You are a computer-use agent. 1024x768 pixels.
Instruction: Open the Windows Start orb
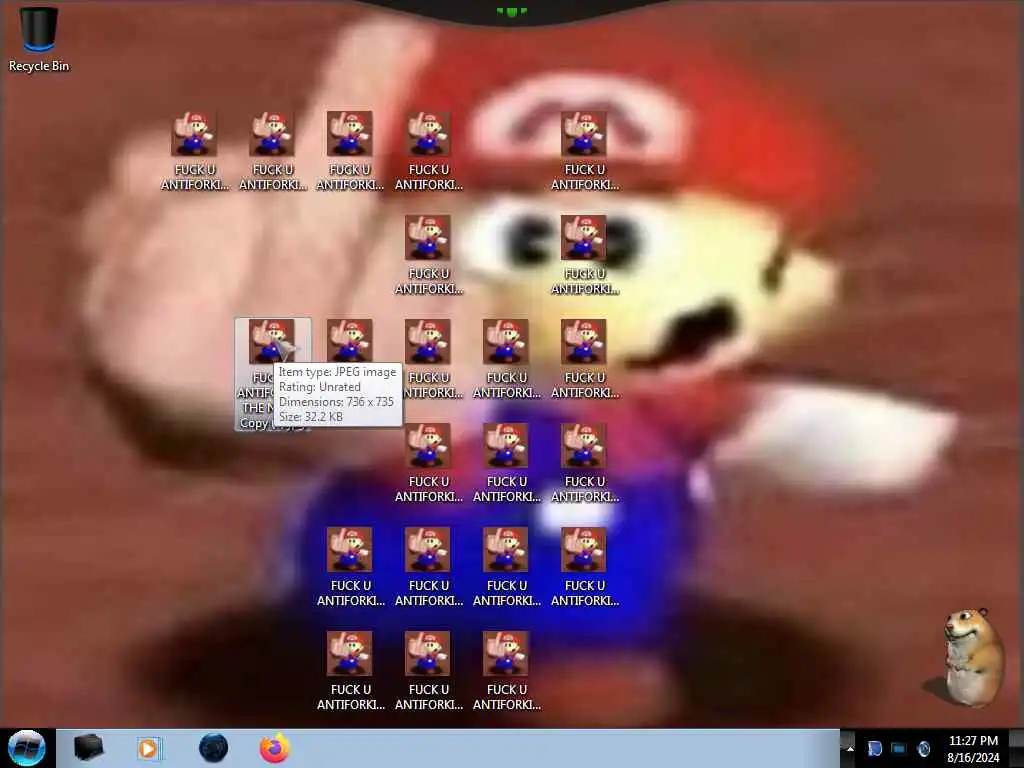(27, 748)
